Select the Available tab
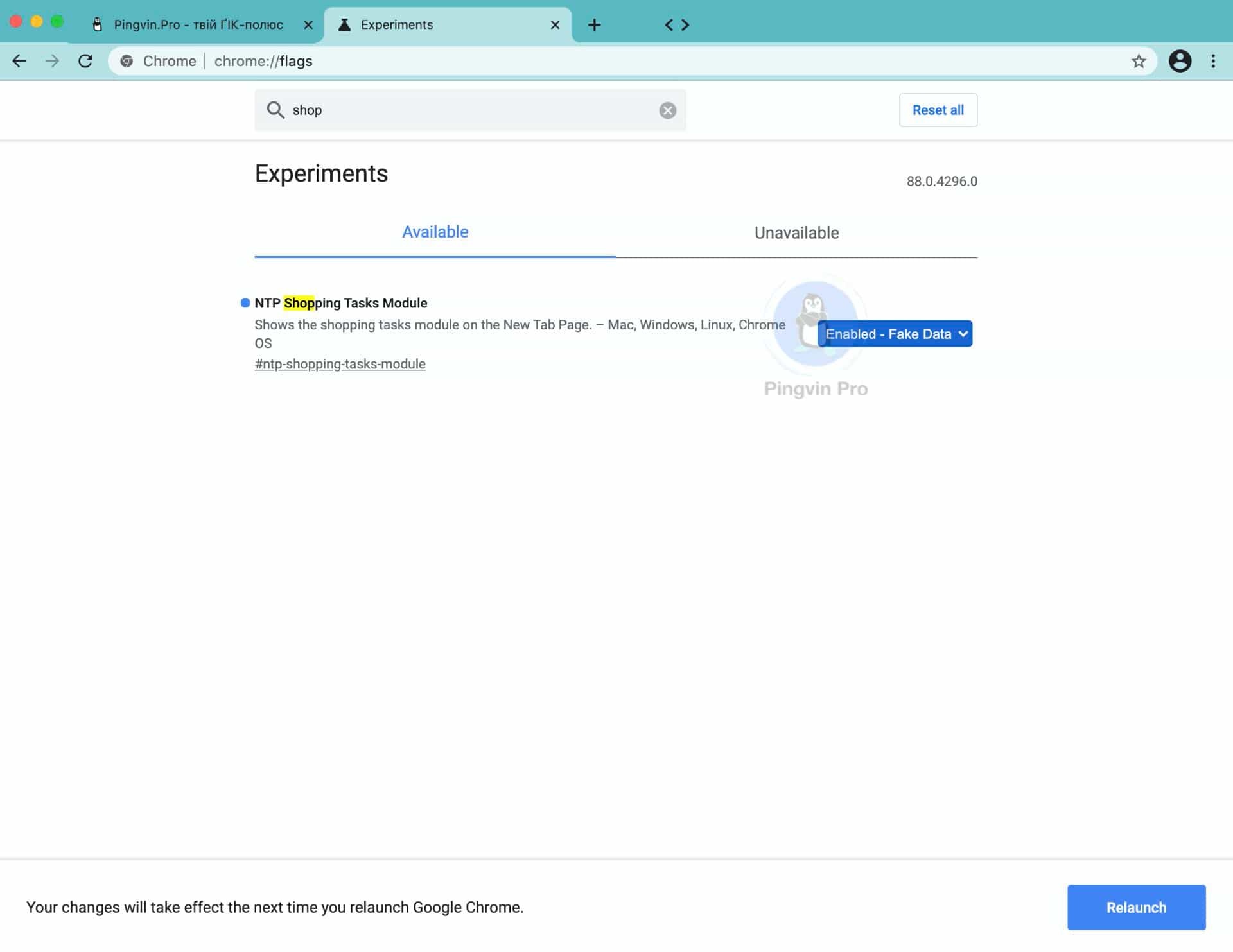1233x952 pixels. (x=435, y=232)
